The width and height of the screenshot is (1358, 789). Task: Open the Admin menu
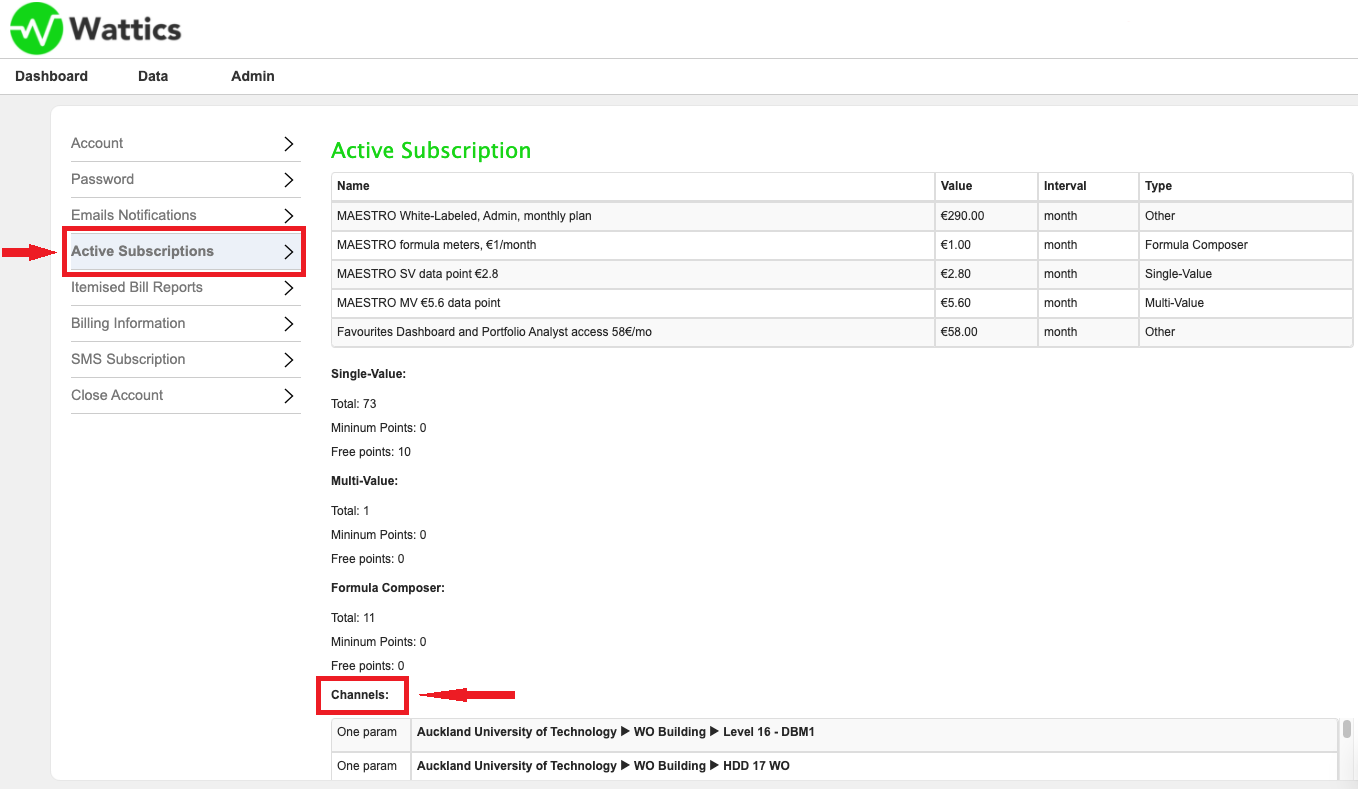[253, 76]
